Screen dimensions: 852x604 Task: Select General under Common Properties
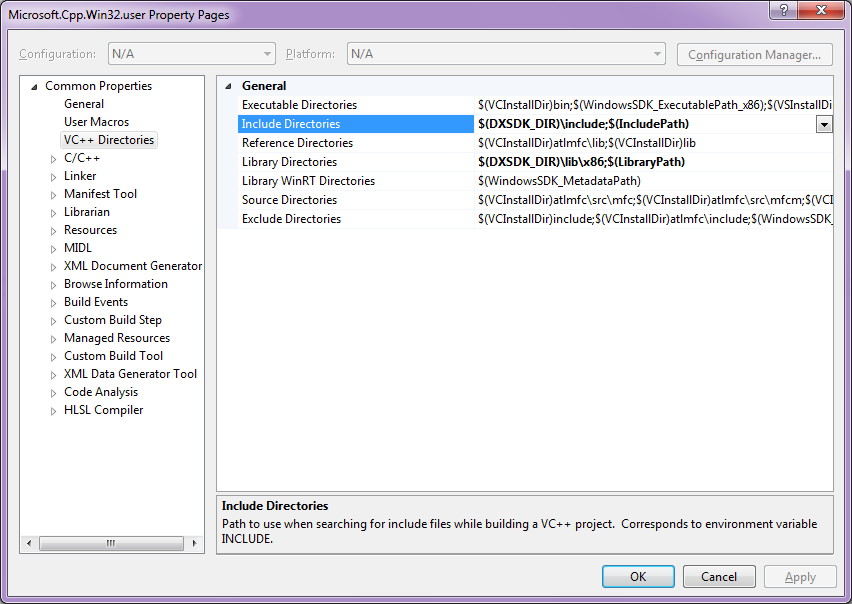84,104
